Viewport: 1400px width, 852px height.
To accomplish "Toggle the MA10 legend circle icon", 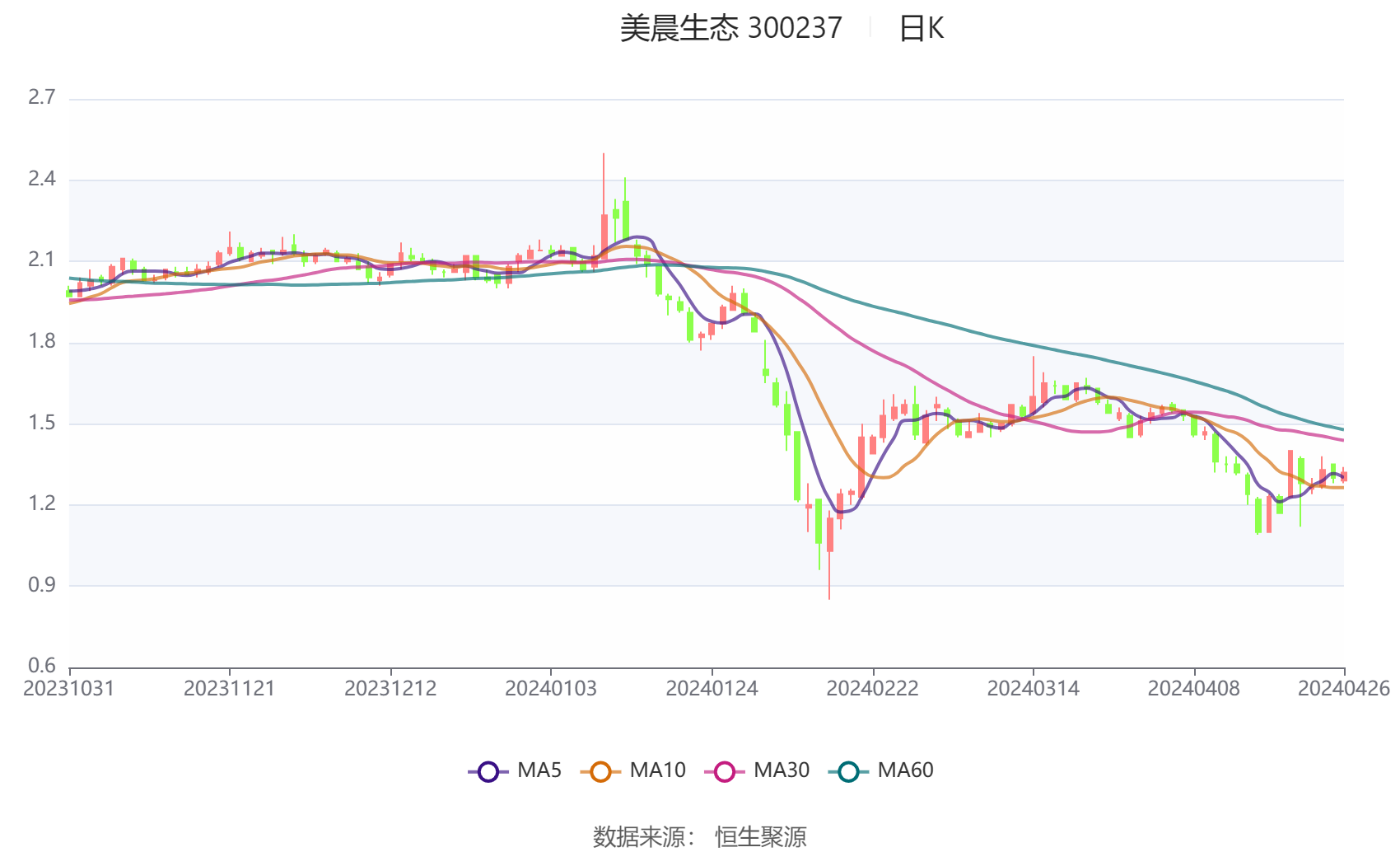I will [600, 771].
